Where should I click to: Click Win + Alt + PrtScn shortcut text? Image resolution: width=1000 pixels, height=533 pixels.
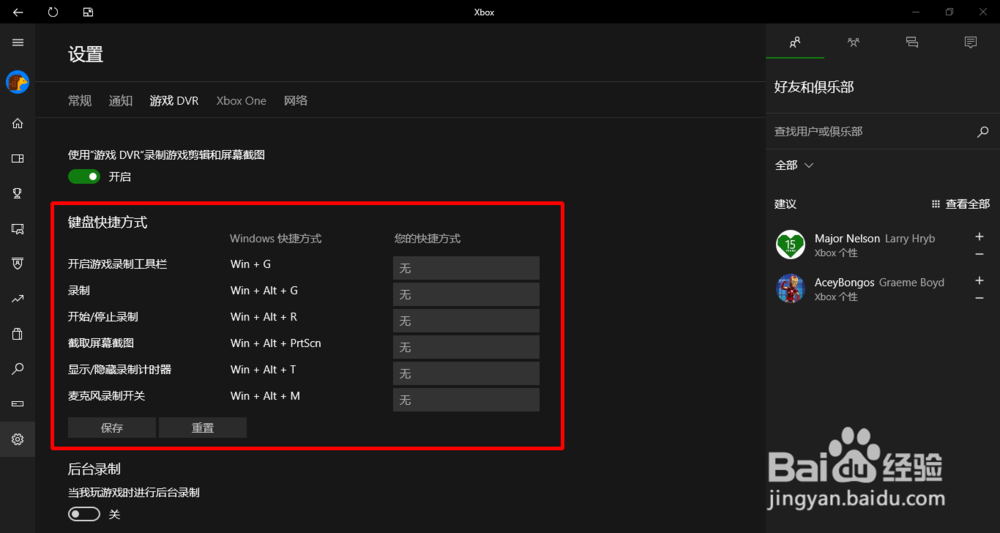pyautogui.click(x=276, y=343)
